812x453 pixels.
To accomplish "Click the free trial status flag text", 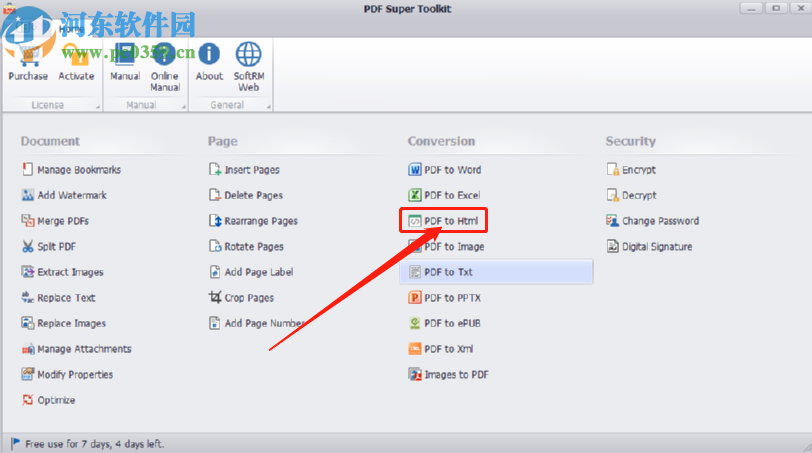I will pyautogui.click(x=95, y=444).
